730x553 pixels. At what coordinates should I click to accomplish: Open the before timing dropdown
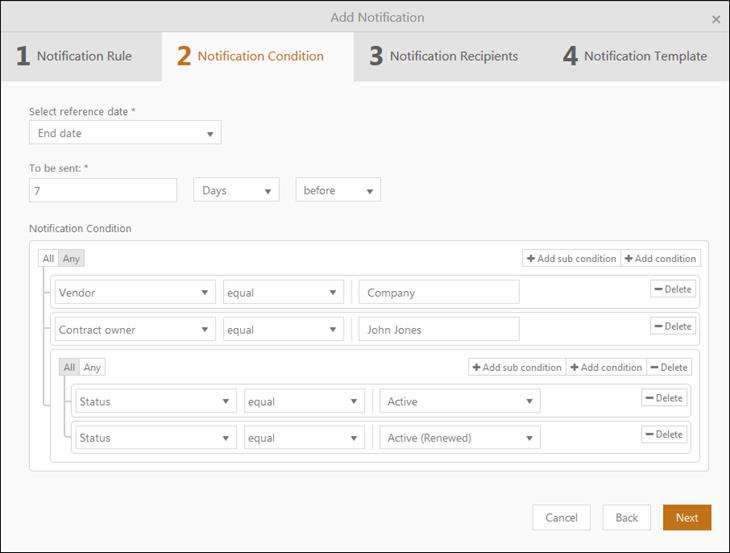[x=338, y=191]
